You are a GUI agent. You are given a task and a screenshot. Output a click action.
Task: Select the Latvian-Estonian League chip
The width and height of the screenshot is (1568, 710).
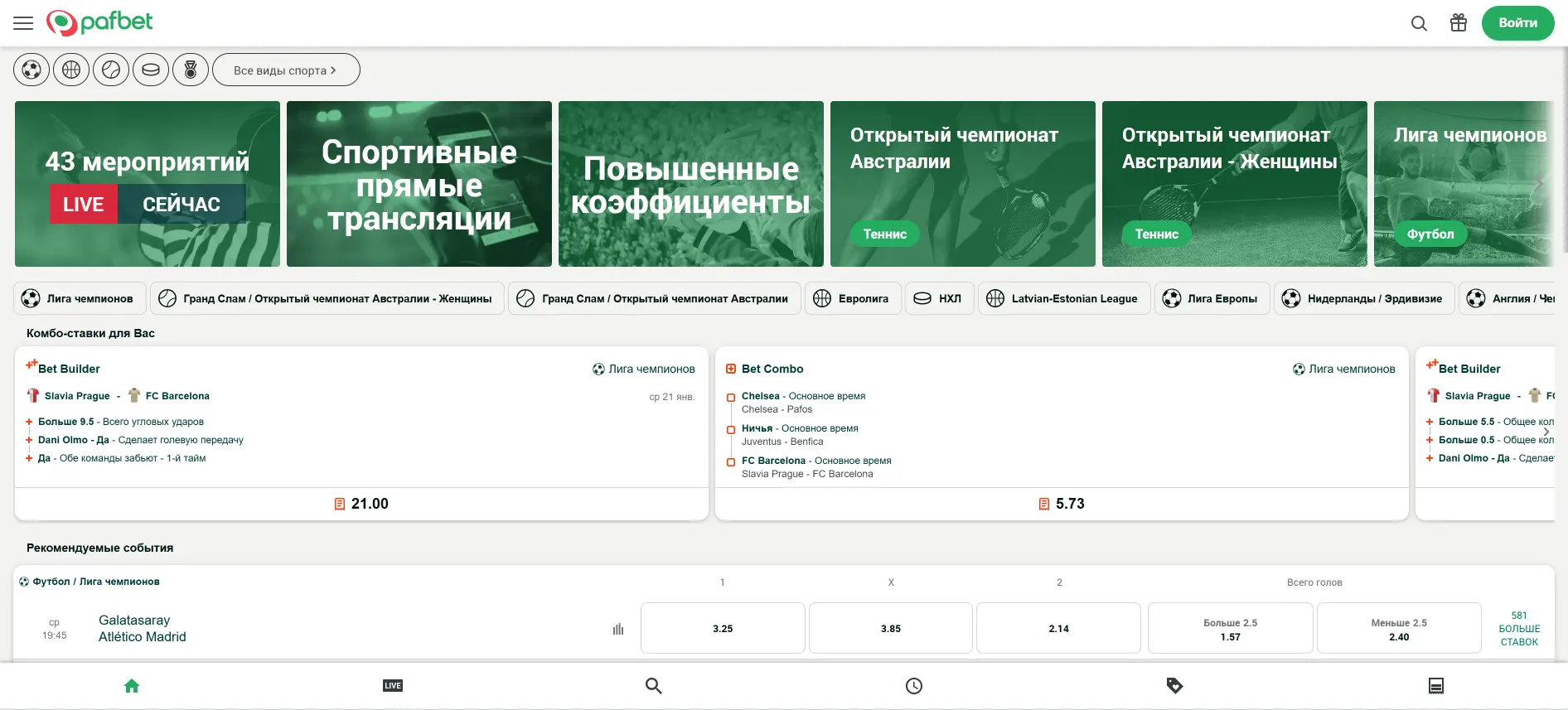point(1064,298)
